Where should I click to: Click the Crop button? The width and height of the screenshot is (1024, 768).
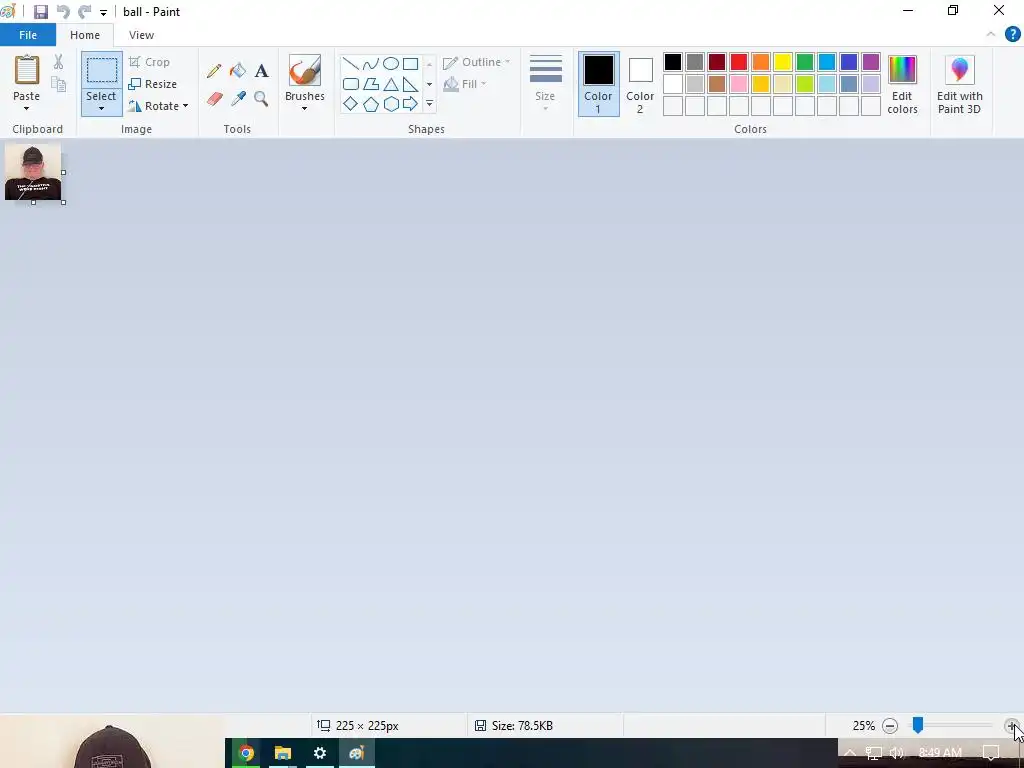click(150, 62)
